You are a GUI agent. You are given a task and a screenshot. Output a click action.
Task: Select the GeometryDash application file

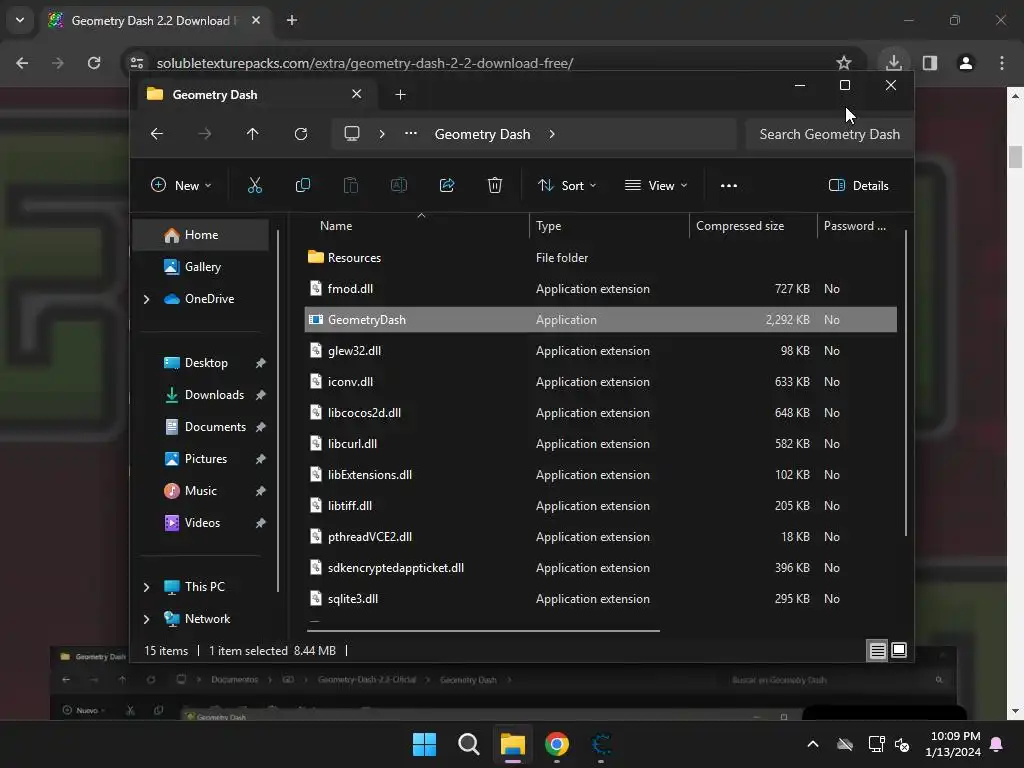pyautogui.click(x=601, y=320)
